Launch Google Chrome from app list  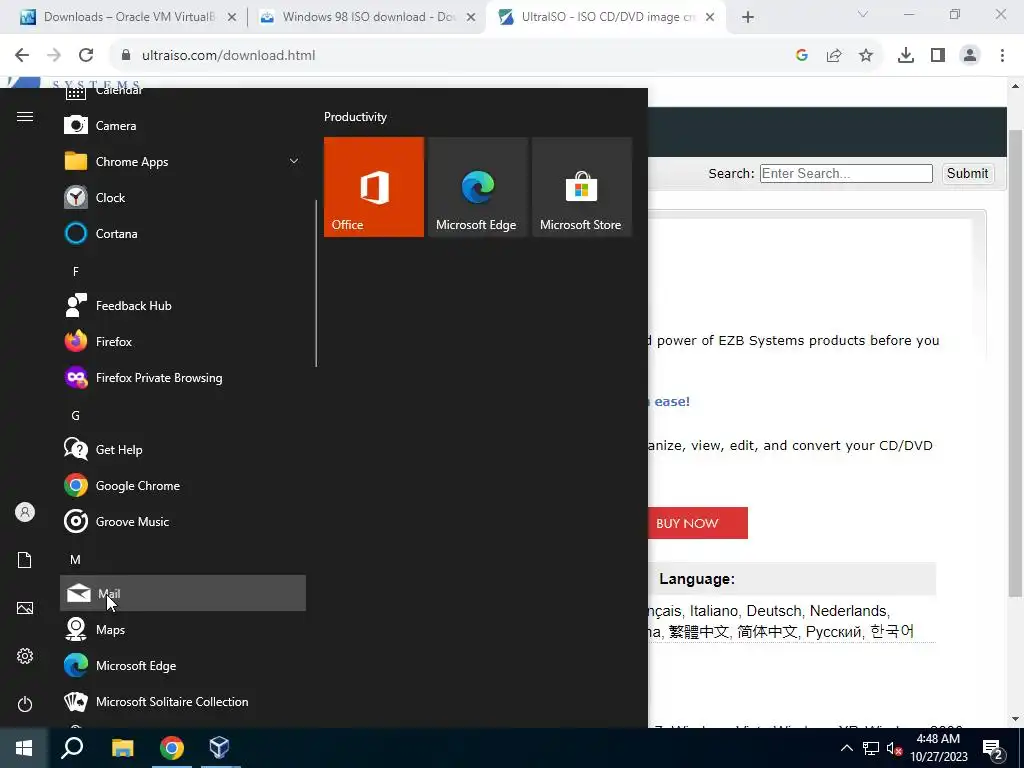pyautogui.click(x=183, y=485)
